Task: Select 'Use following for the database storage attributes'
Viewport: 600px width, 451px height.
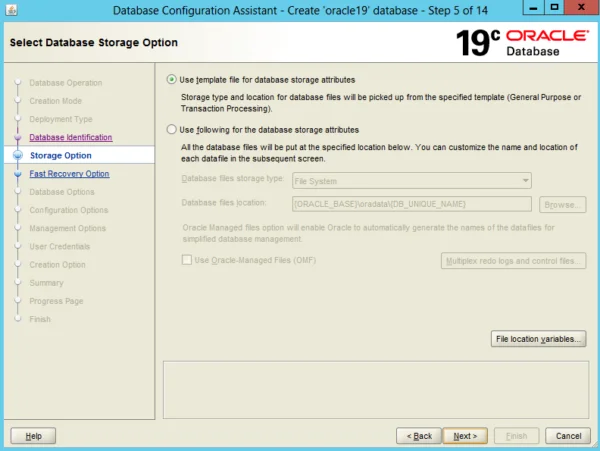Action: [171, 130]
